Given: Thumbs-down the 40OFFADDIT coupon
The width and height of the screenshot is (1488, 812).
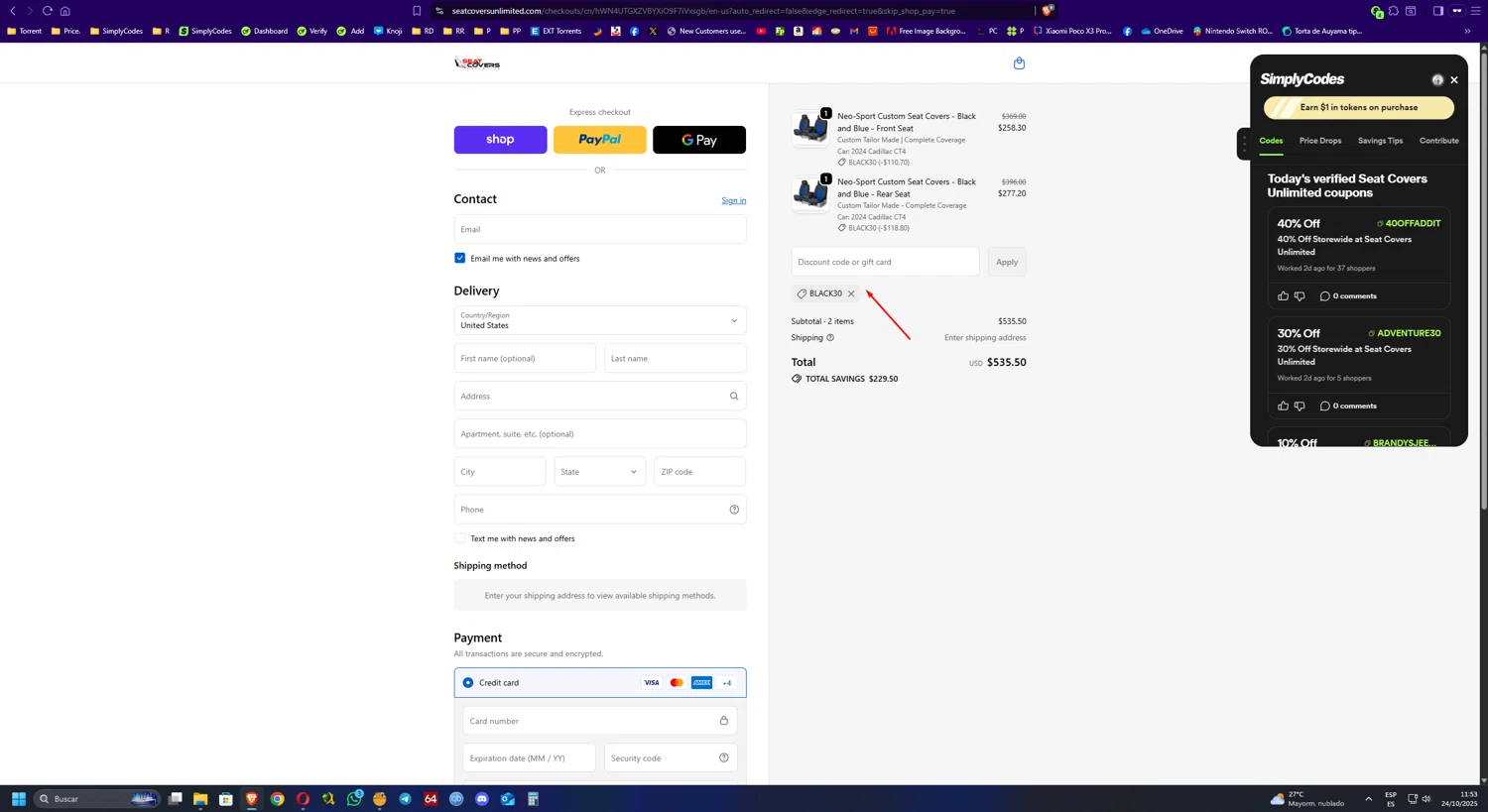Looking at the screenshot, I should point(1300,296).
